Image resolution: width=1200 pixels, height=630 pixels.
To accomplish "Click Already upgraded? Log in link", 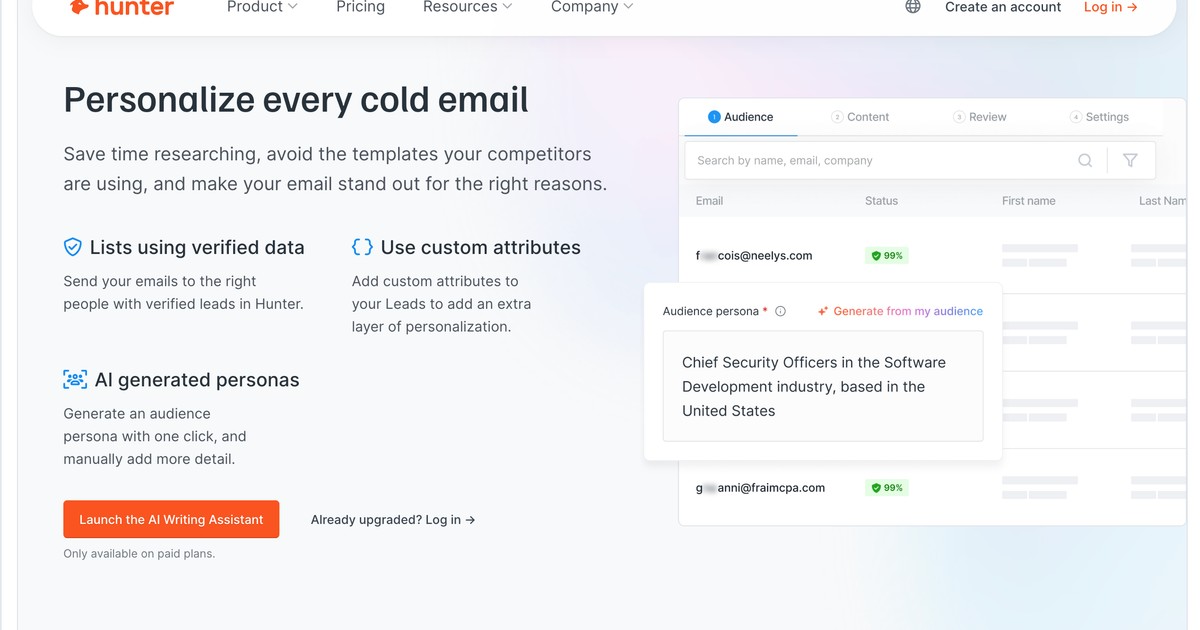I will click(393, 520).
